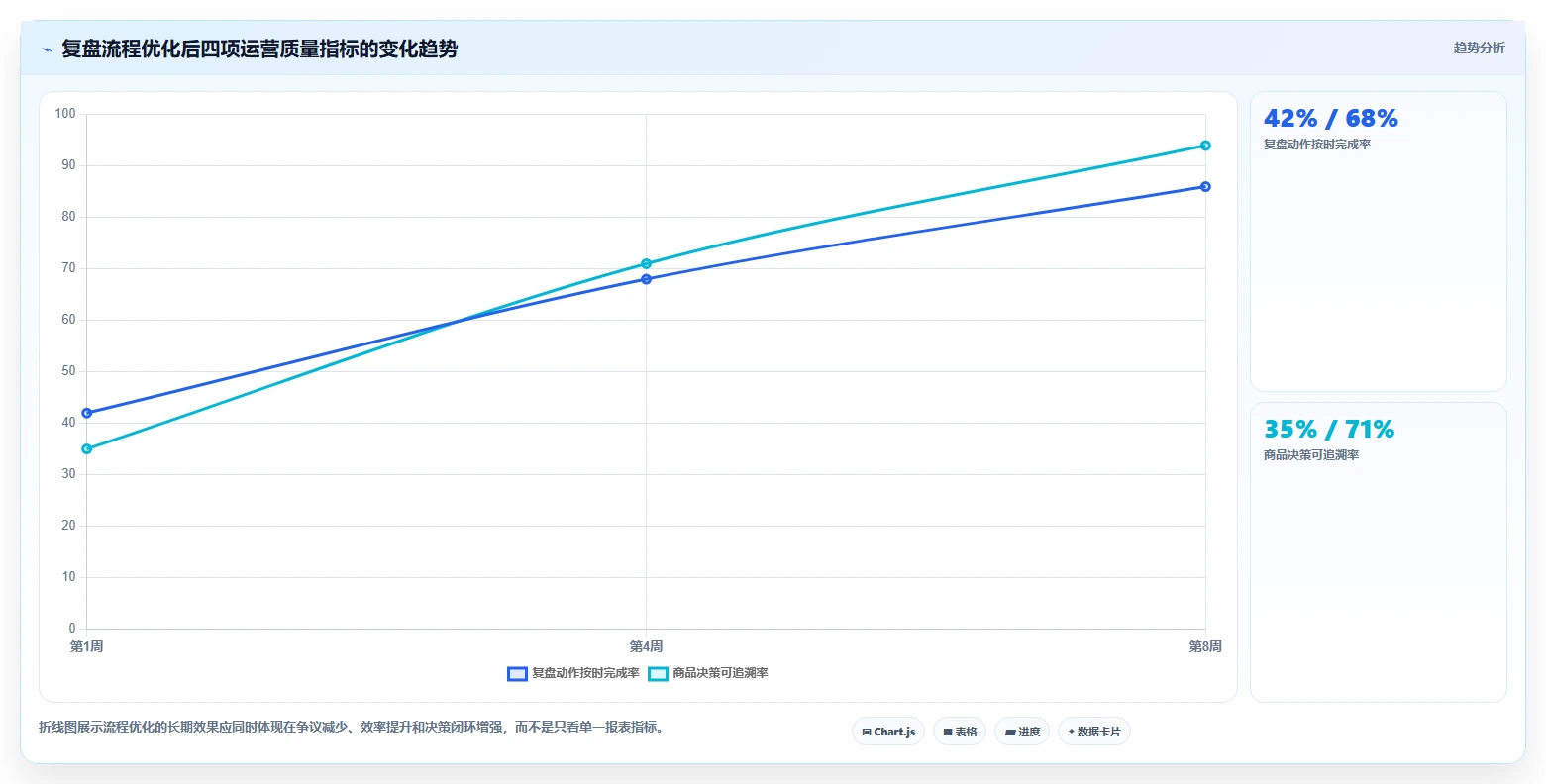Select the cyan line data point at 第8周
The image size is (1546, 784).
point(1205,146)
